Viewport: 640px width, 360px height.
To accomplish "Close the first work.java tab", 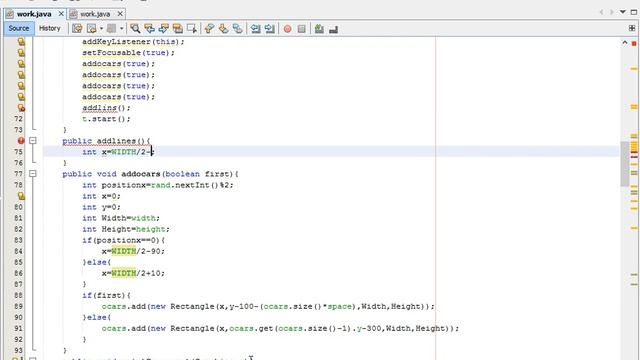I will pyautogui.click(x=61, y=14).
